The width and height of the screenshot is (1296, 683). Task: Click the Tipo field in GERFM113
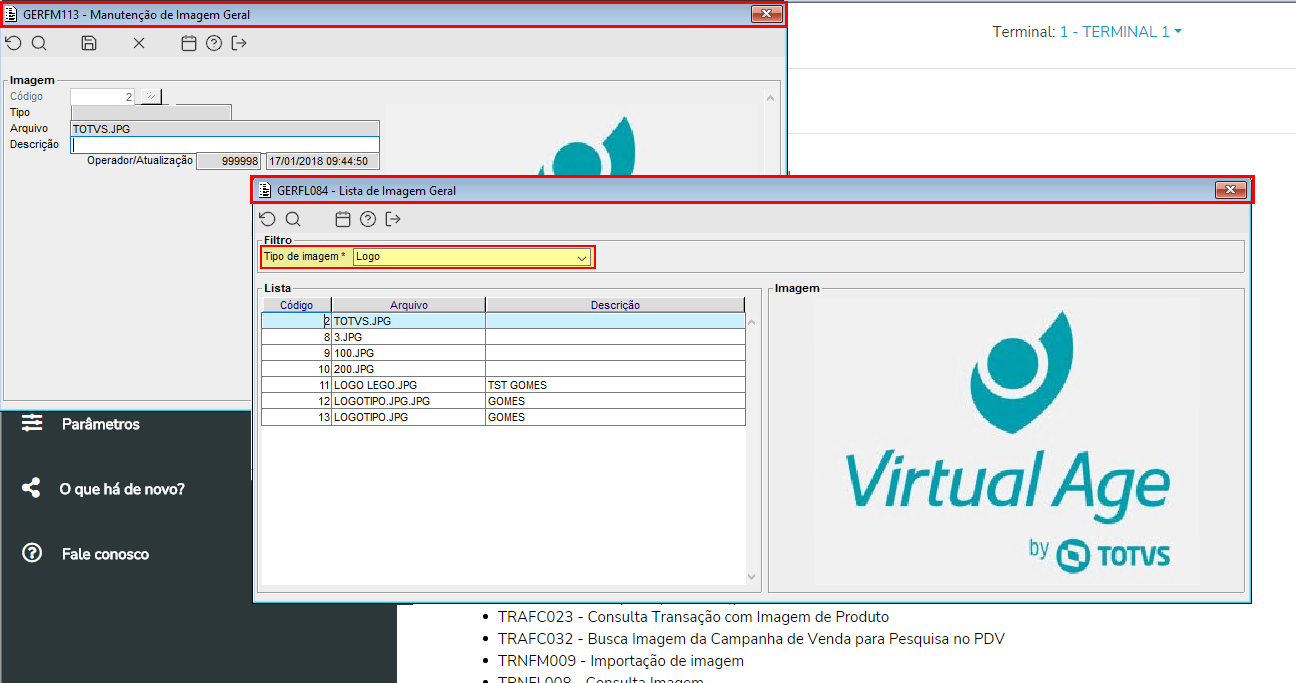click(151, 112)
